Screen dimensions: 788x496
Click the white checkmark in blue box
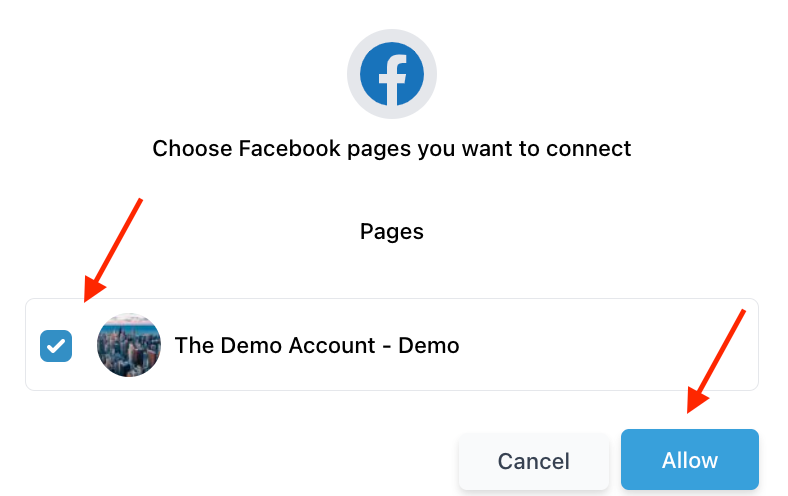click(56, 346)
